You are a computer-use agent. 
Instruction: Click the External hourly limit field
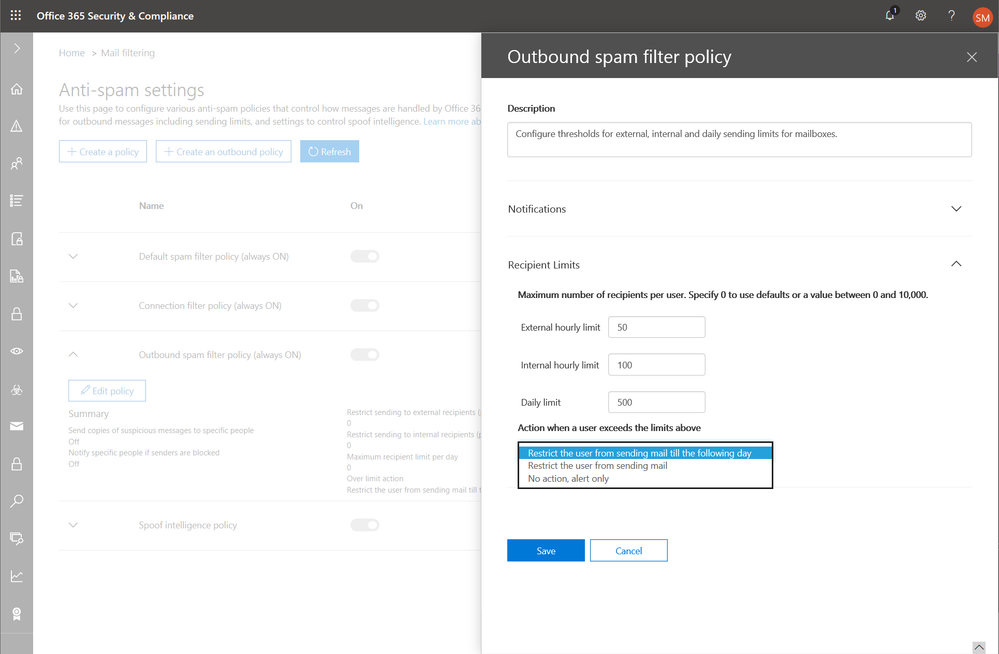coord(656,327)
